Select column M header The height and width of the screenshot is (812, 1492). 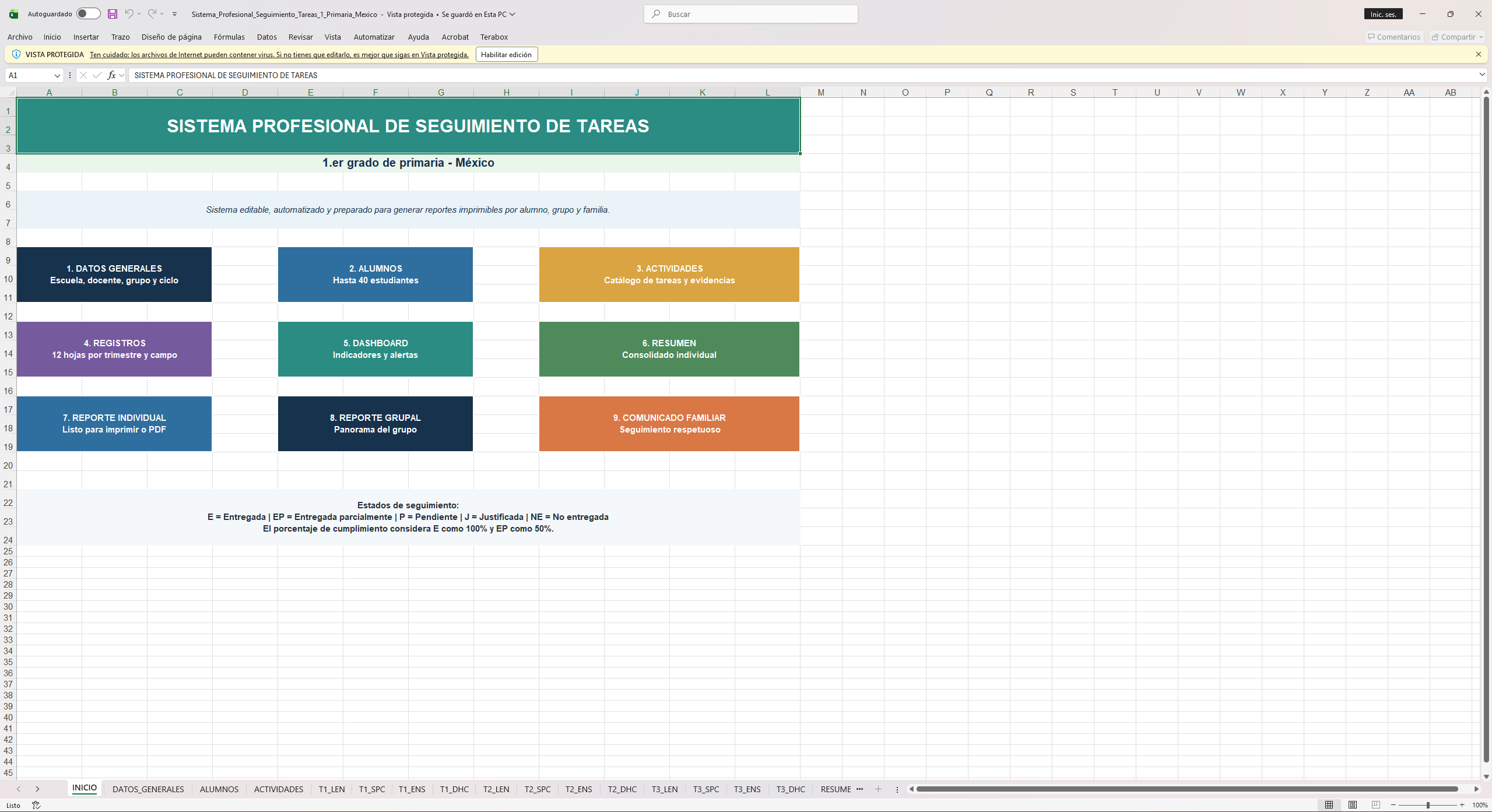pyautogui.click(x=821, y=92)
